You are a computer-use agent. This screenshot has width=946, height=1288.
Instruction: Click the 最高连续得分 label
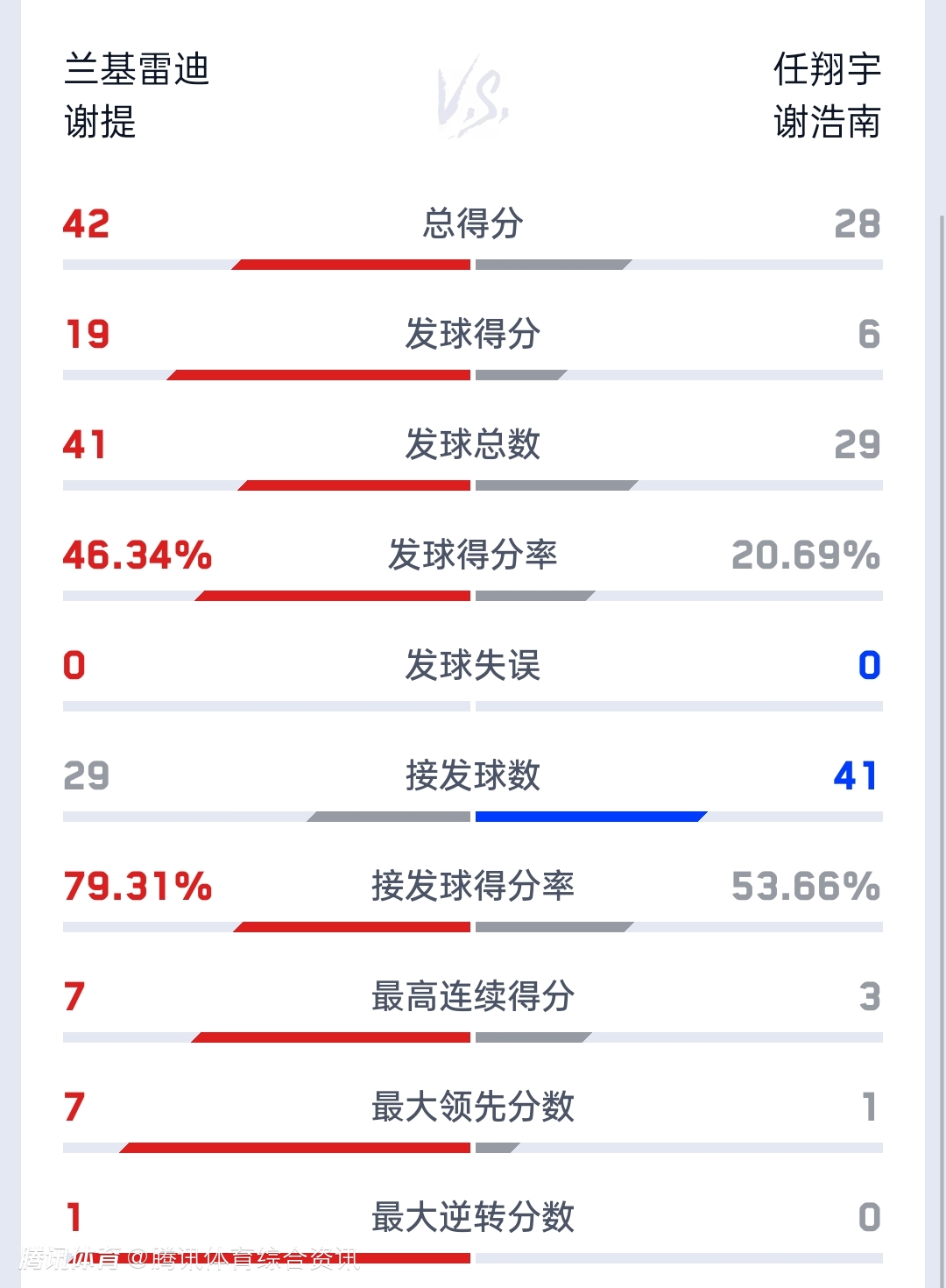click(x=473, y=996)
